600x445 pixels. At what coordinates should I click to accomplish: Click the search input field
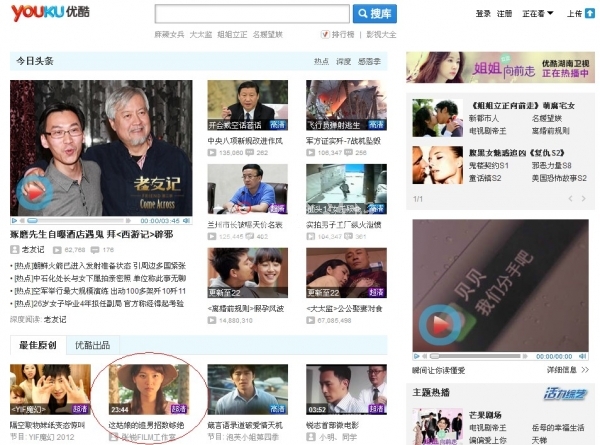point(252,14)
